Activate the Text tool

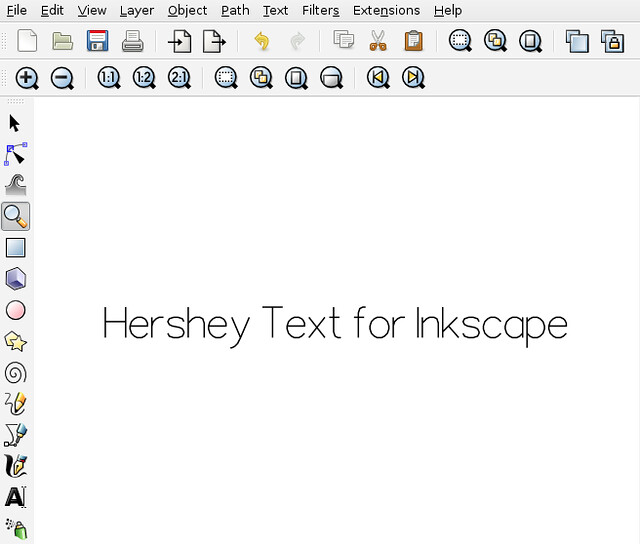pyautogui.click(x=15, y=497)
